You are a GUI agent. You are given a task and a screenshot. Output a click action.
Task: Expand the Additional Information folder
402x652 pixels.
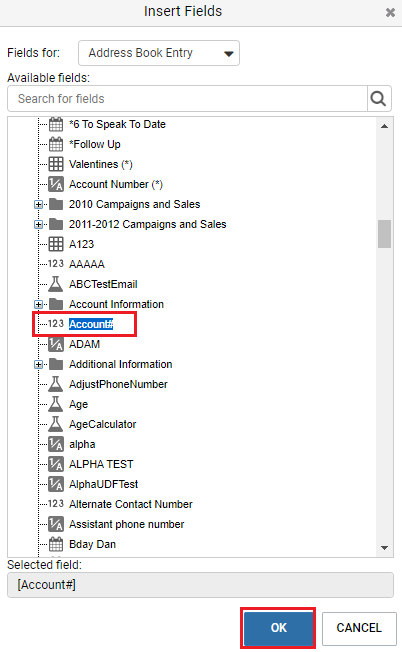pos(38,364)
